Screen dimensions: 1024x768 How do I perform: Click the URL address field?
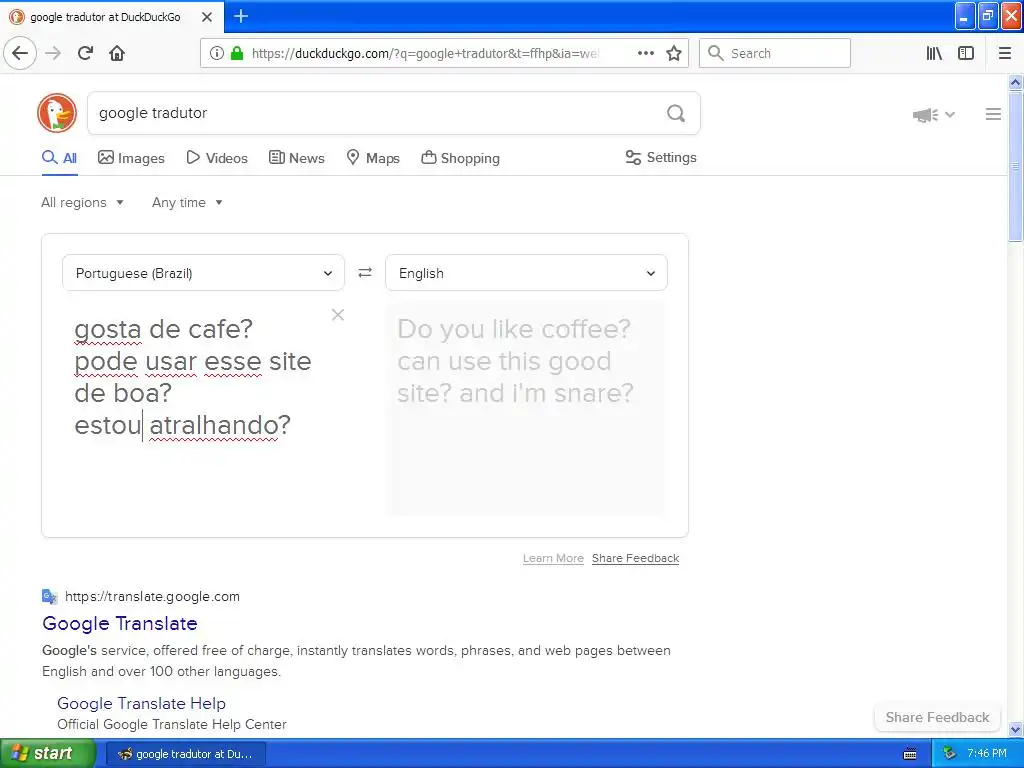point(426,54)
